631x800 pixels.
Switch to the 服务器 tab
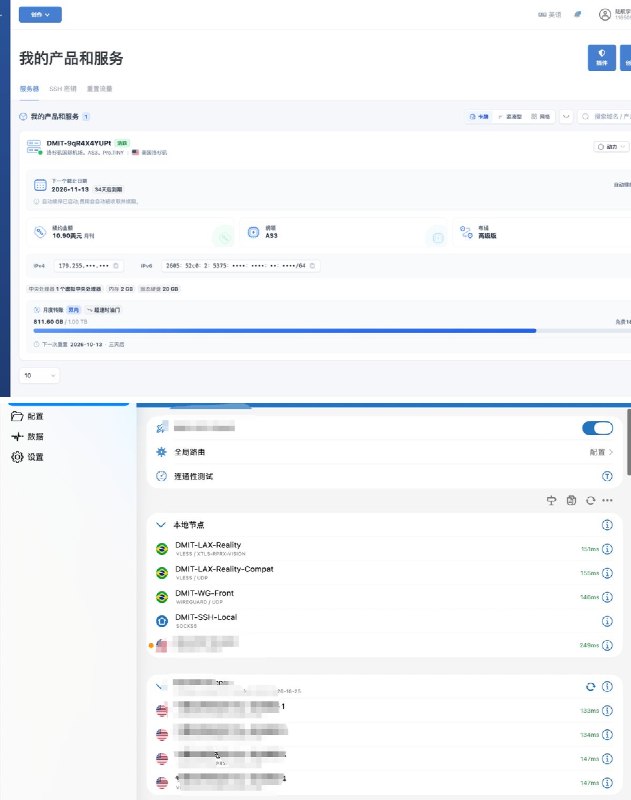[x=29, y=89]
